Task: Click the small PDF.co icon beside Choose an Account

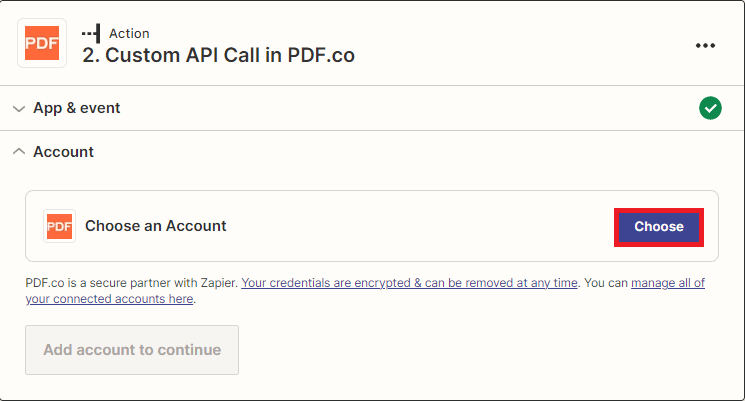Action: click(60, 226)
